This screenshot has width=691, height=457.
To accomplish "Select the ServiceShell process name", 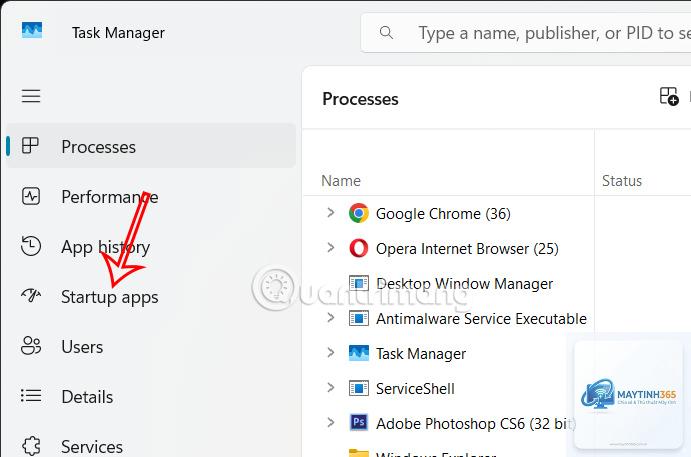I will click(x=415, y=389).
